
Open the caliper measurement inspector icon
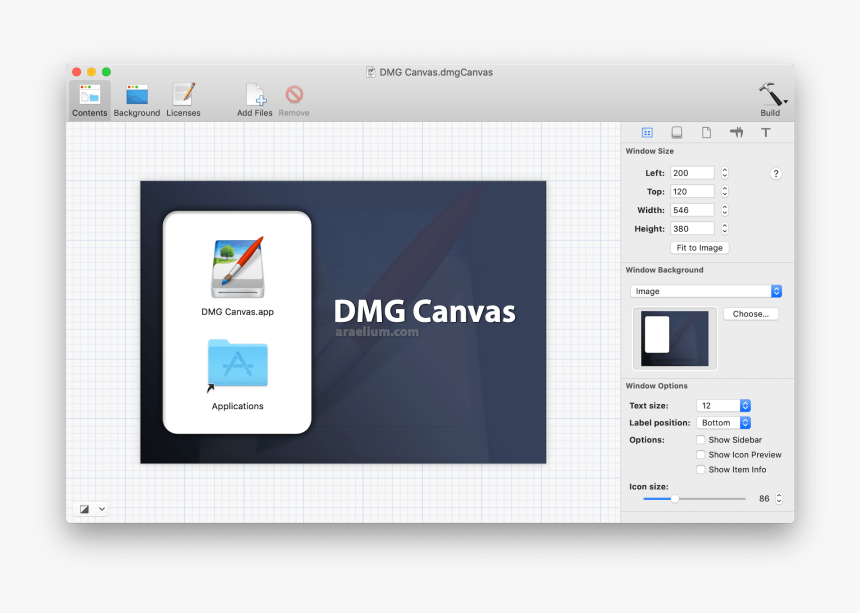pyautogui.click(x=736, y=132)
